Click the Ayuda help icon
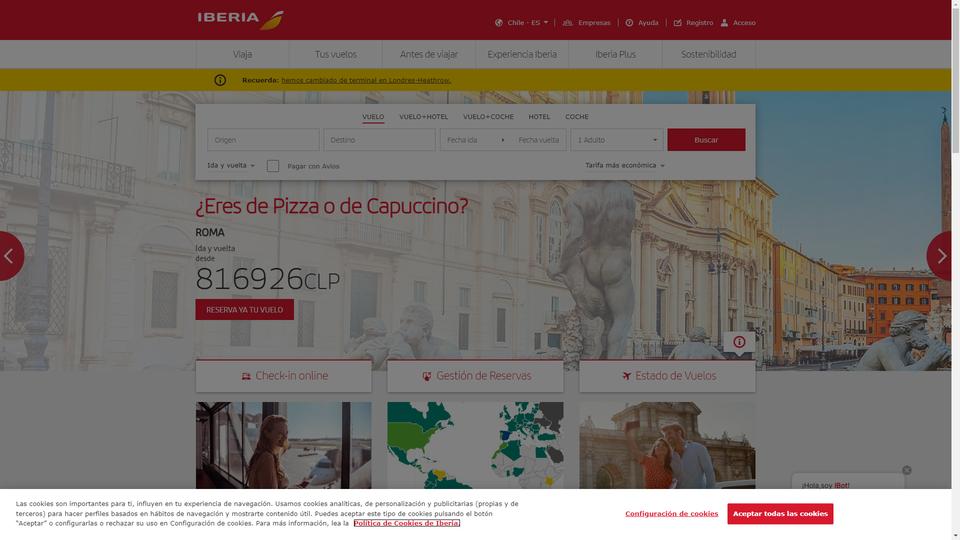The height and width of the screenshot is (540, 960). (629, 23)
